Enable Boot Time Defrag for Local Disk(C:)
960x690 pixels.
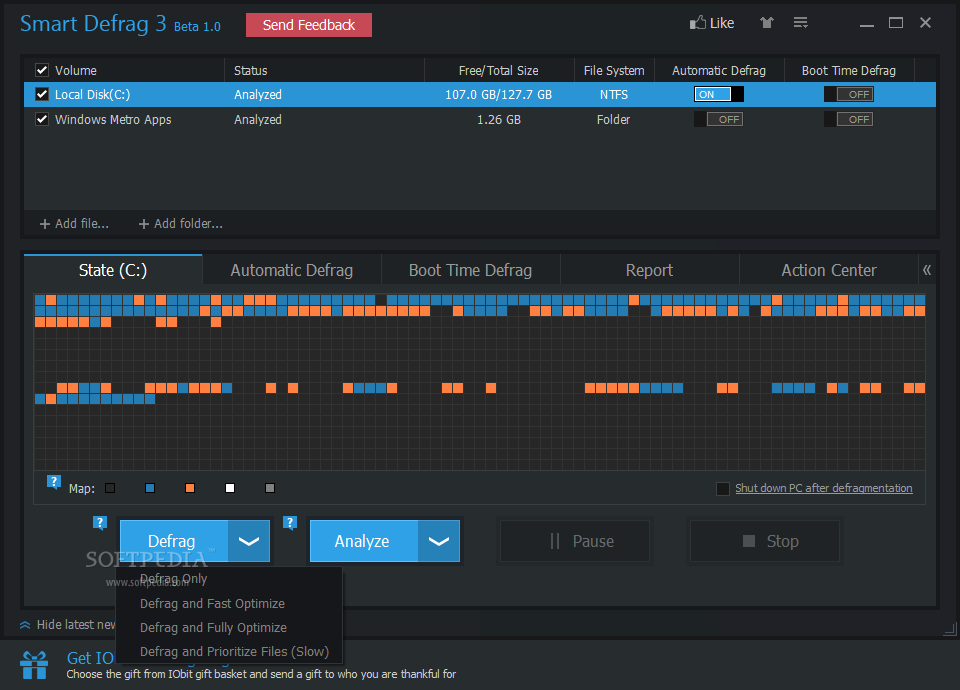click(849, 94)
